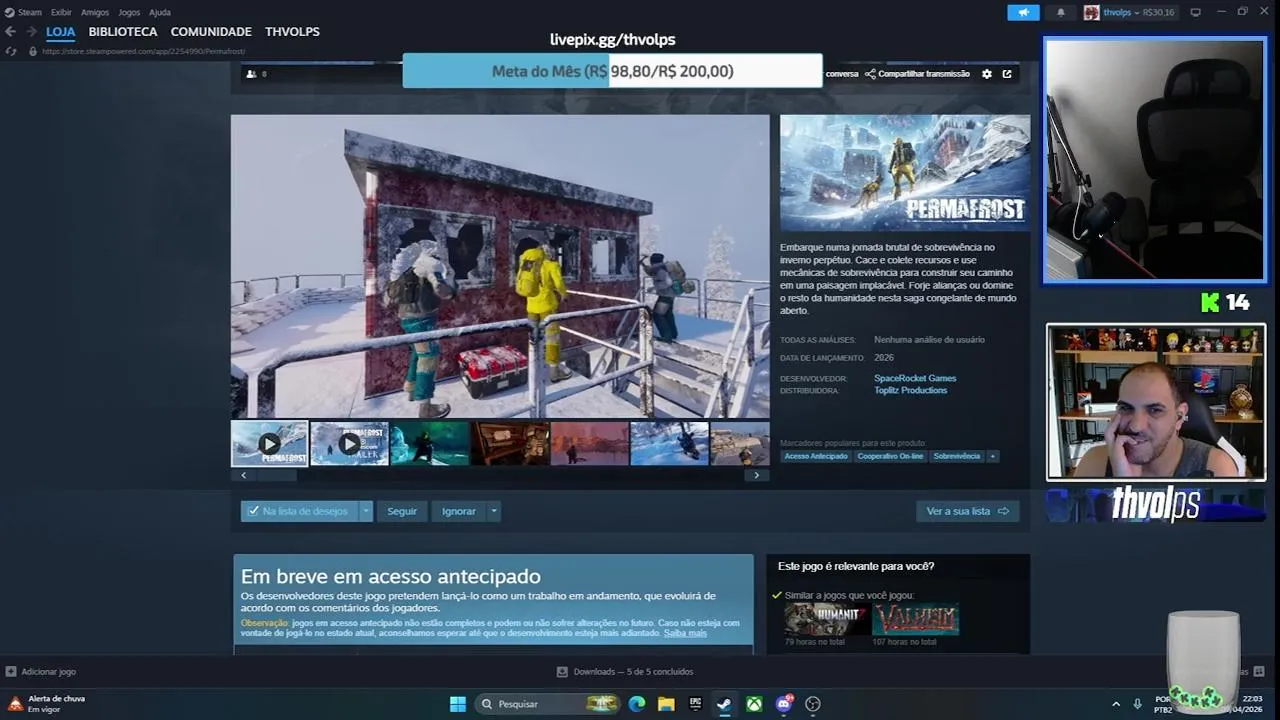
Task: Toggle Na lista de desejos wishlist checkbox
Action: click(x=254, y=511)
